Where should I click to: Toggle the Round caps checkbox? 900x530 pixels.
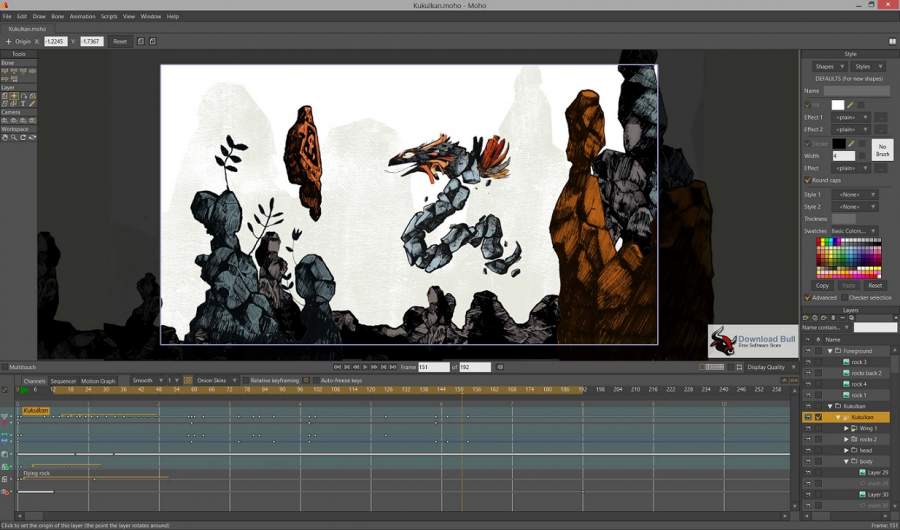pos(808,180)
